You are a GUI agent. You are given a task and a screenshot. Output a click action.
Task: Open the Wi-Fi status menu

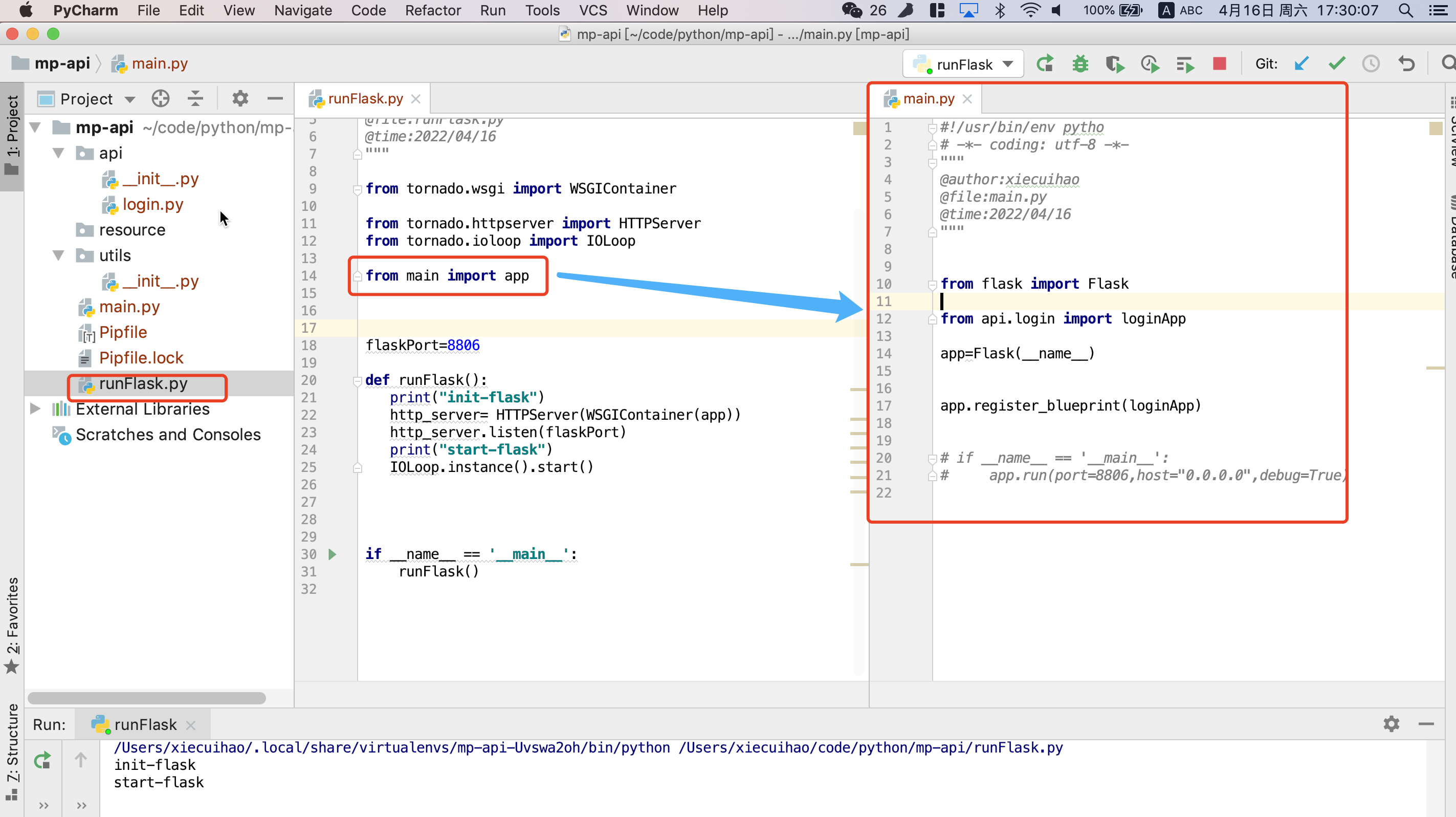[x=1030, y=10]
